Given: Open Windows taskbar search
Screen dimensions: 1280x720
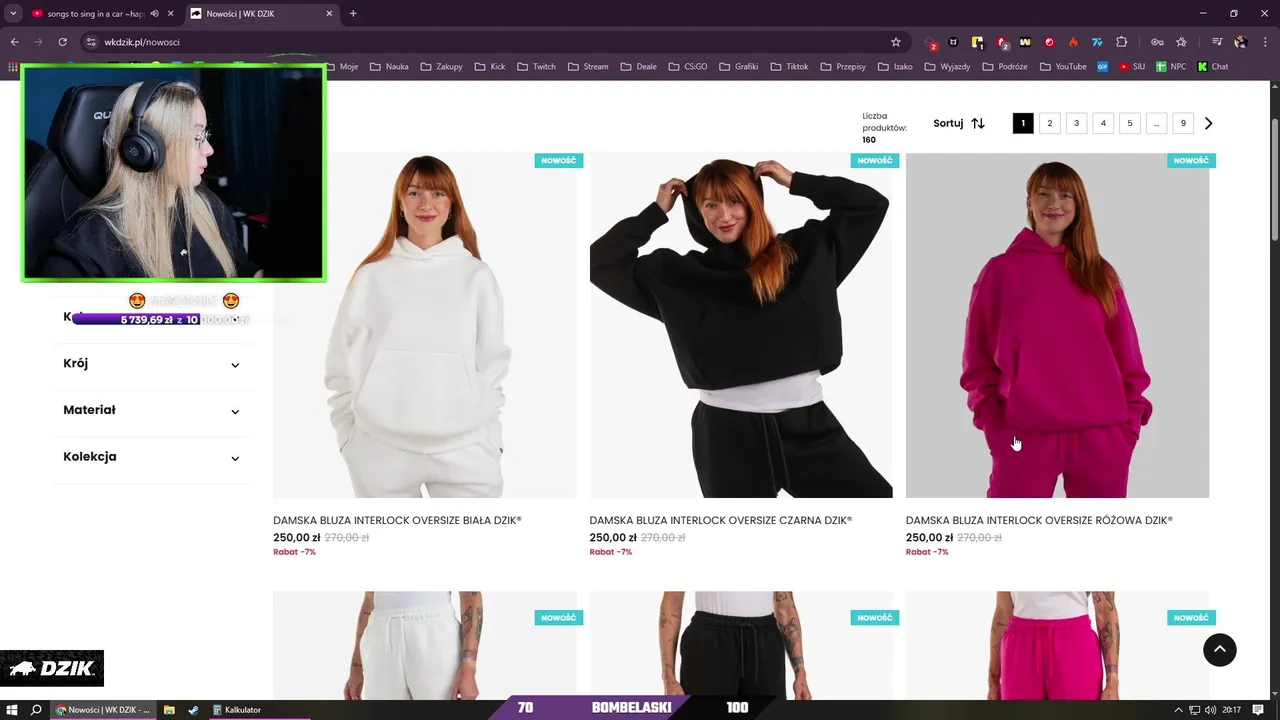Looking at the screenshot, I should [x=37, y=710].
